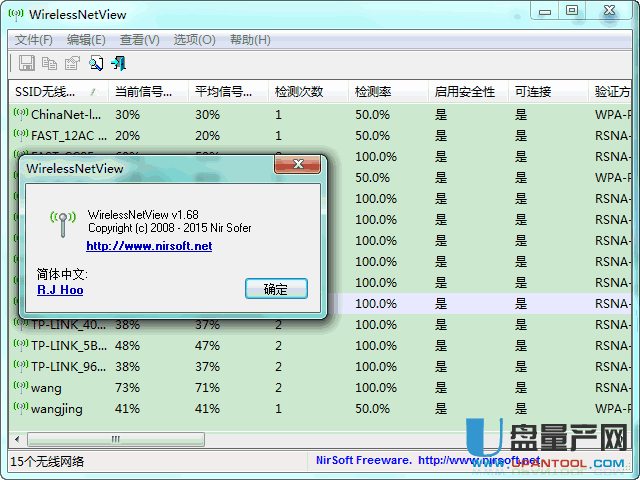
Task: Sort by 检测率 column header
Action: [x=388, y=91]
